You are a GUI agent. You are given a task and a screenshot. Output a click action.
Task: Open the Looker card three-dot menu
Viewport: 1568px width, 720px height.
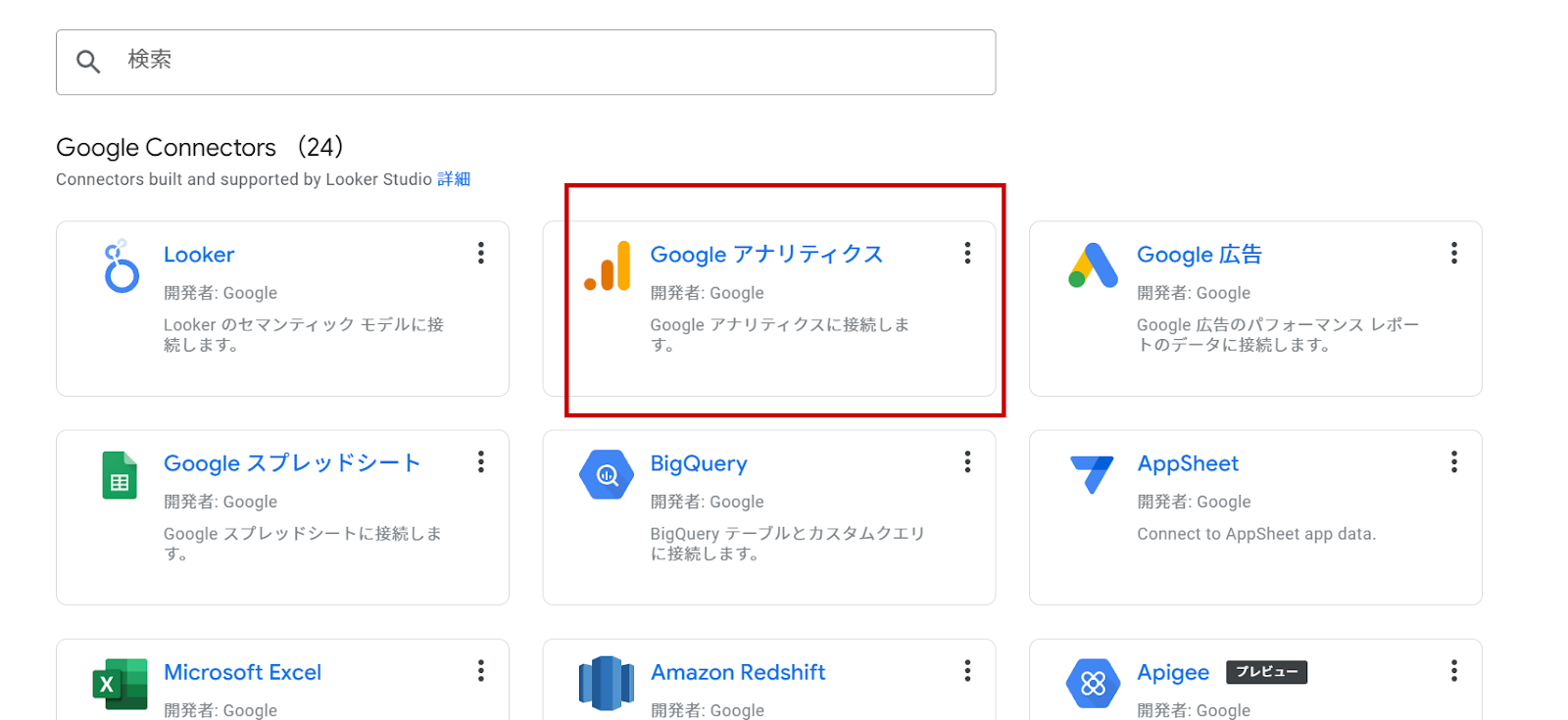481,254
